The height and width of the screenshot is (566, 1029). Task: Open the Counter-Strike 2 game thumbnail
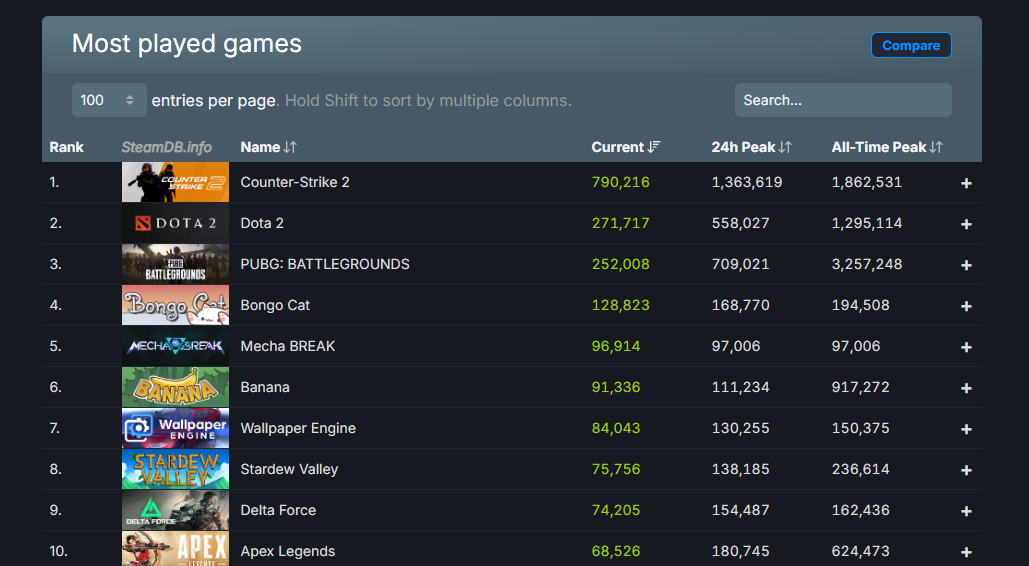175,182
